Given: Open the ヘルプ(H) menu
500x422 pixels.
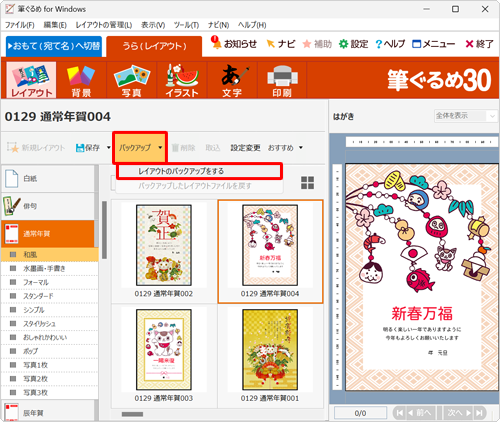Looking at the screenshot, I should pyautogui.click(x=252, y=25).
